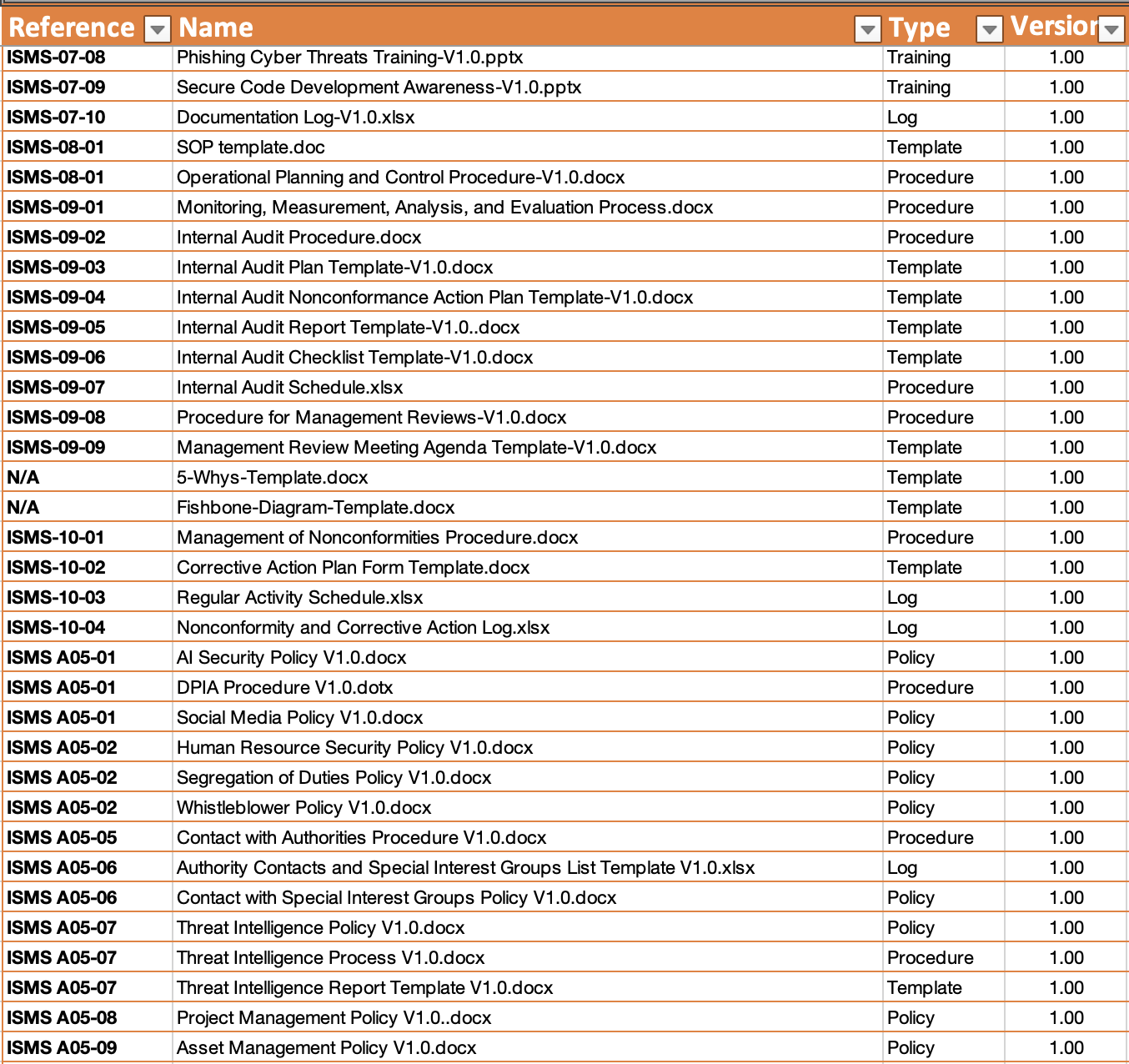Select reference cell ISMS-09-04
Image resolution: width=1129 pixels, height=1064 pixels.
click(x=87, y=298)
